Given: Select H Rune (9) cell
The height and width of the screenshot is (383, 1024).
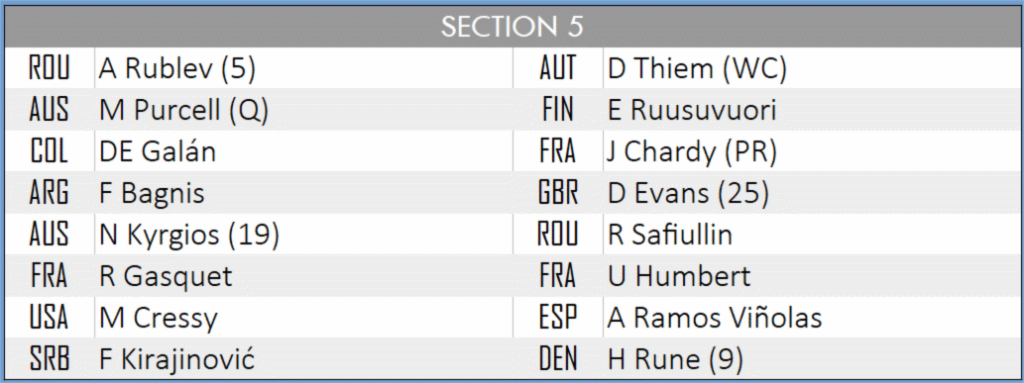Looking at the screenshot, I should click(675, 359).
